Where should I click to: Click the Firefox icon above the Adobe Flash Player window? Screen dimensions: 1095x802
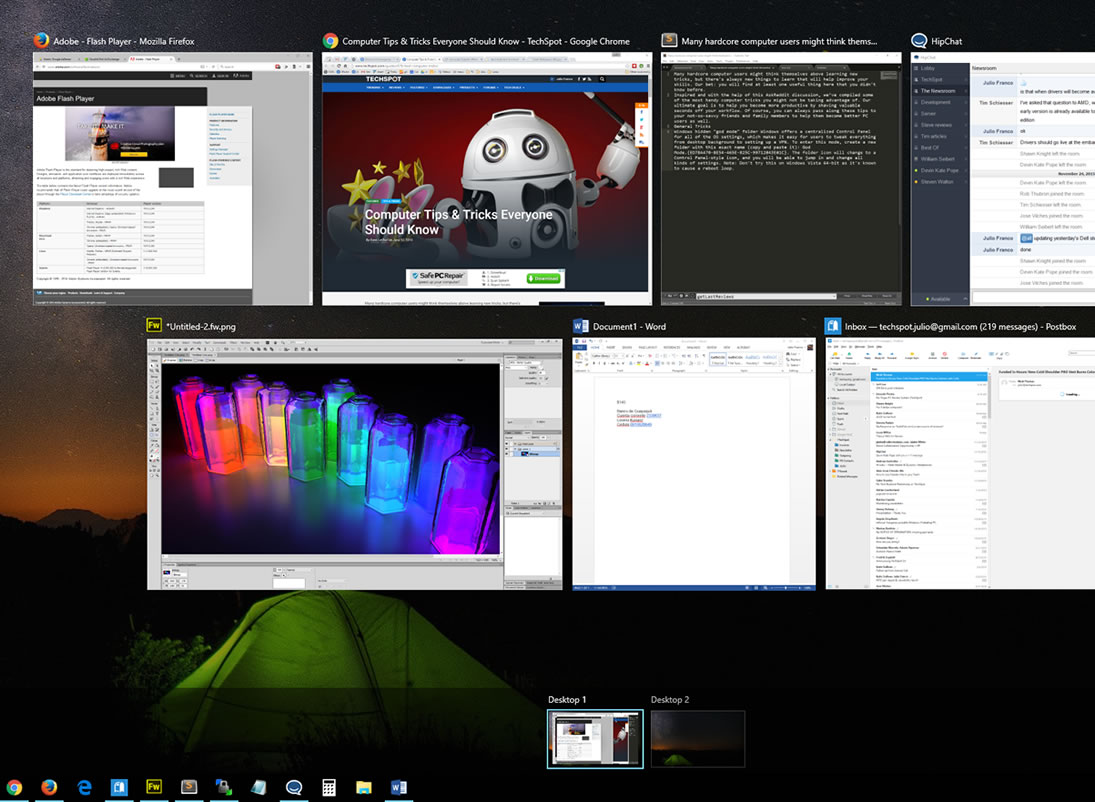(x=41, y=41)
